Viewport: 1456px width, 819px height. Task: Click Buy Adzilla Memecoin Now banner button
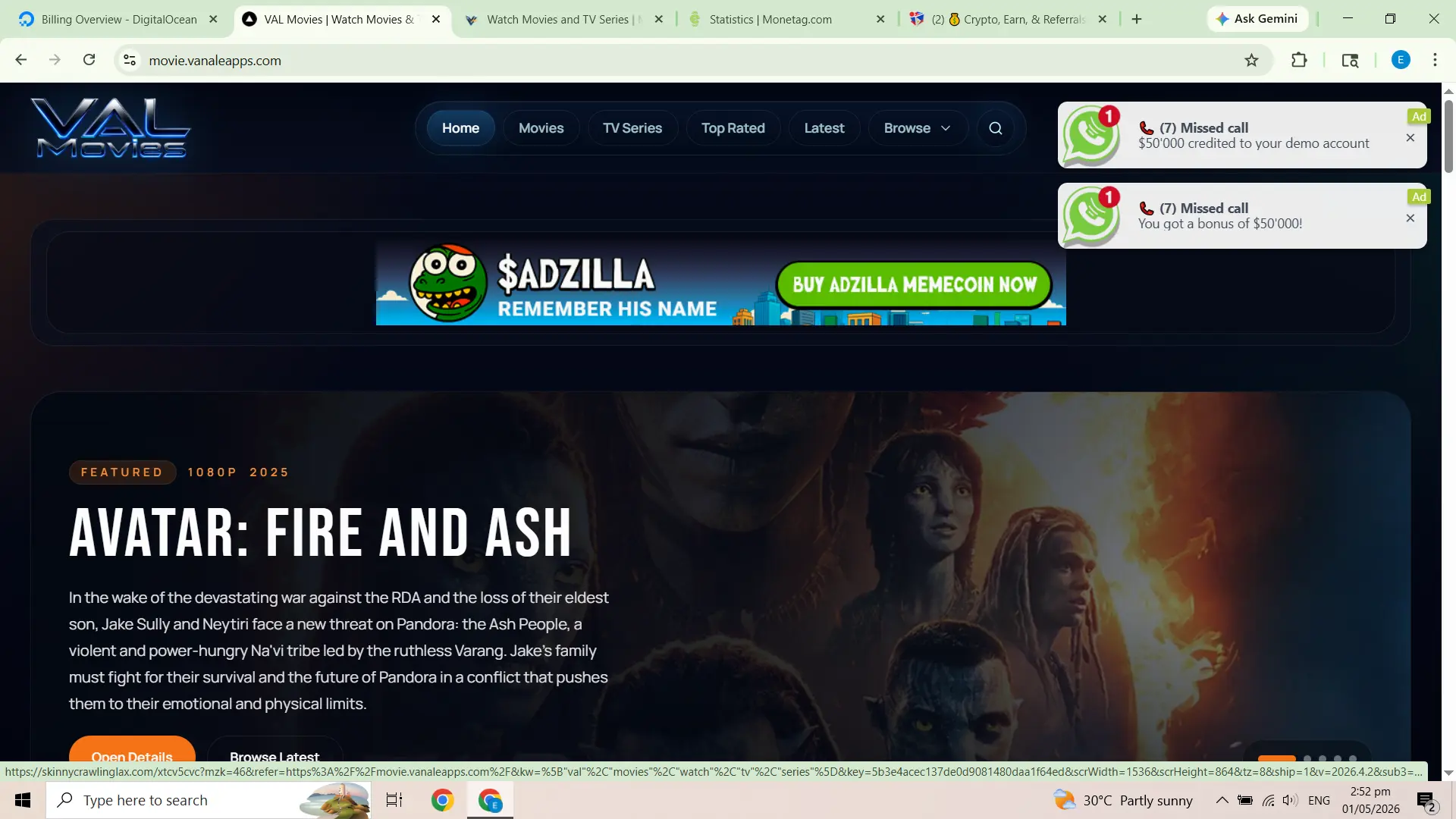point(914,284)
